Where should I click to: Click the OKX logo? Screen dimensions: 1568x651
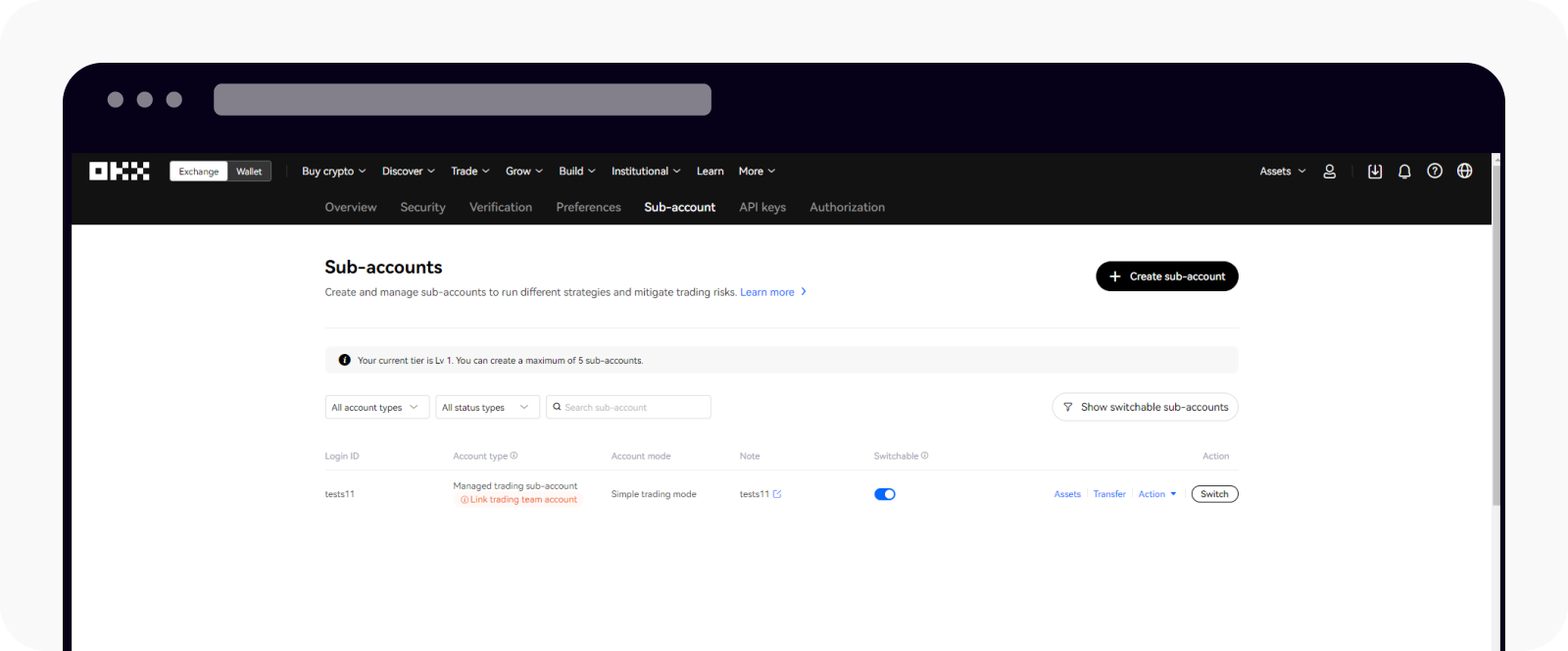(x=119, y=172)
